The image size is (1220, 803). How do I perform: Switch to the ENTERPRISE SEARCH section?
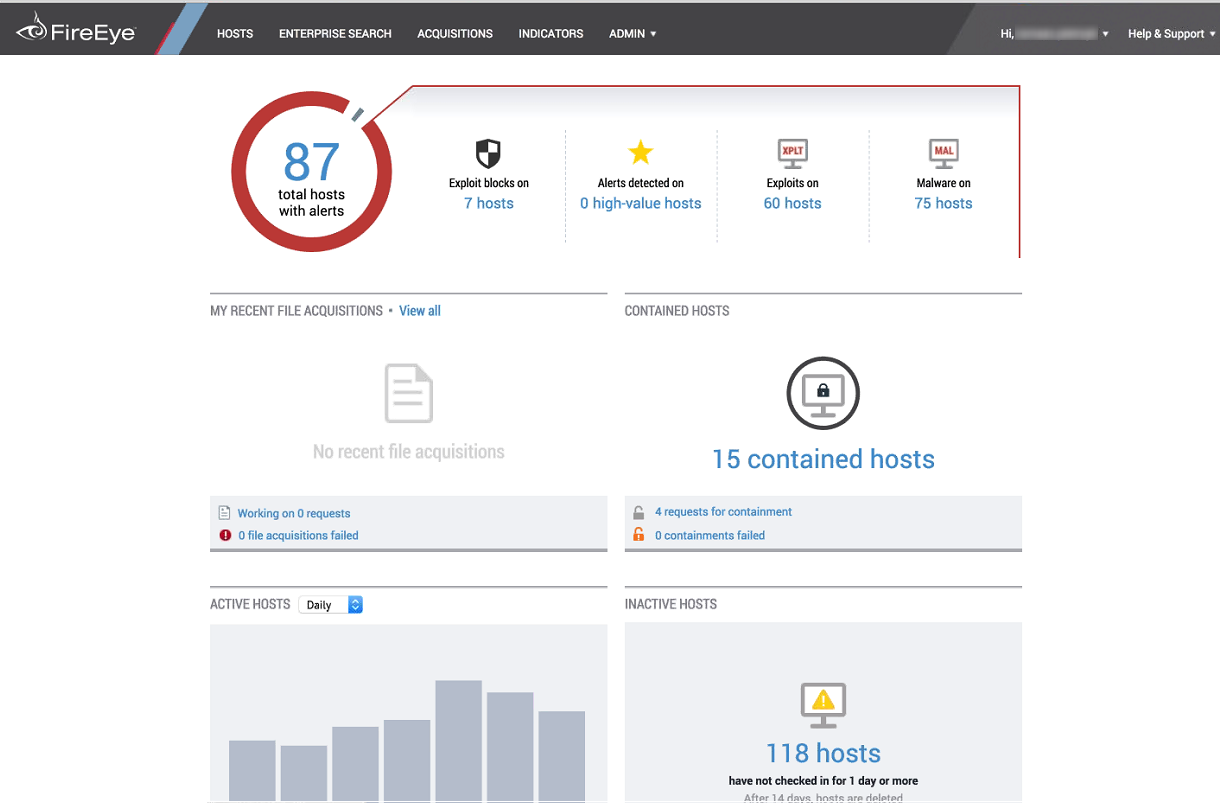point(335,33)
